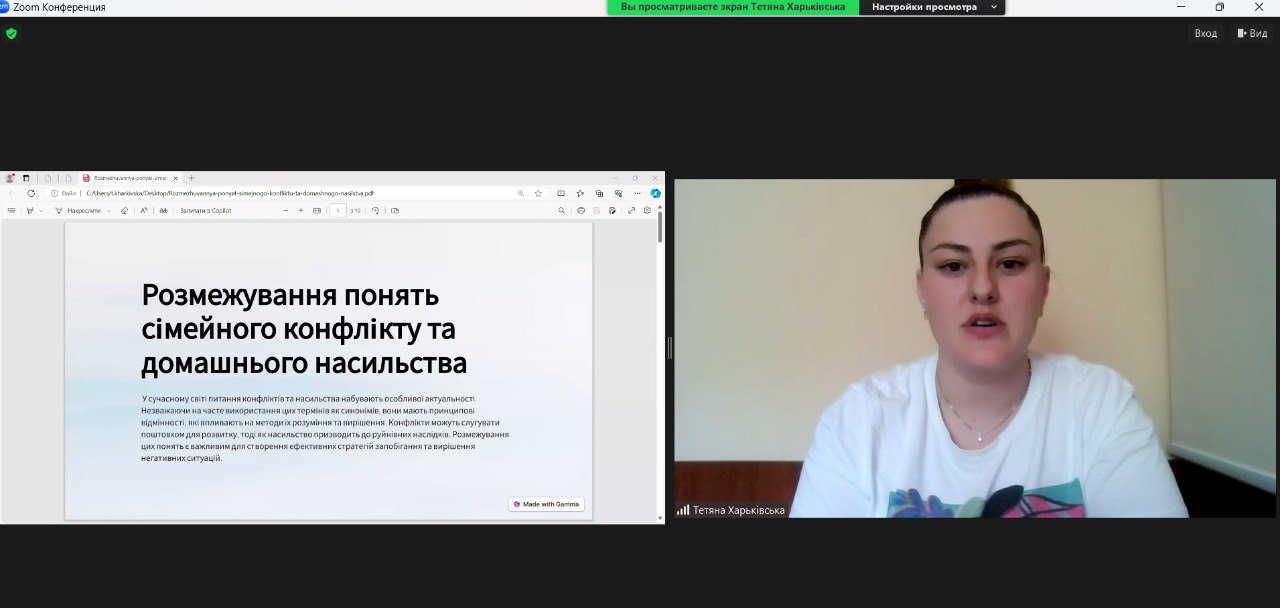Click the green Zoom encryption shield icon
1280x608 pixels.
11,33
